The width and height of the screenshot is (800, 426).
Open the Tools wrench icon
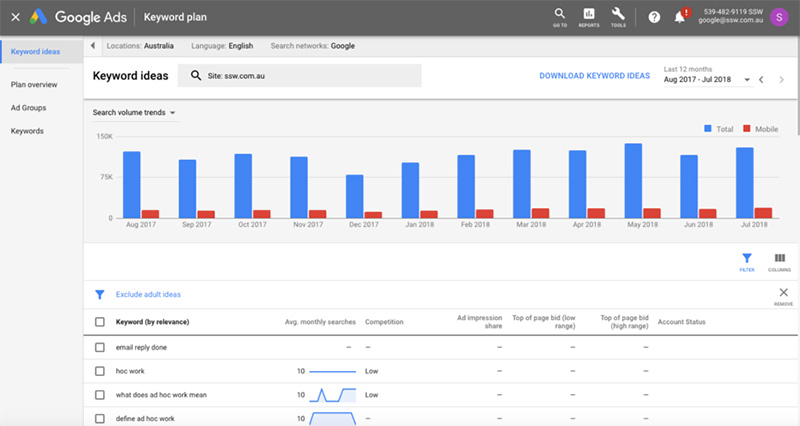point(618,15)
